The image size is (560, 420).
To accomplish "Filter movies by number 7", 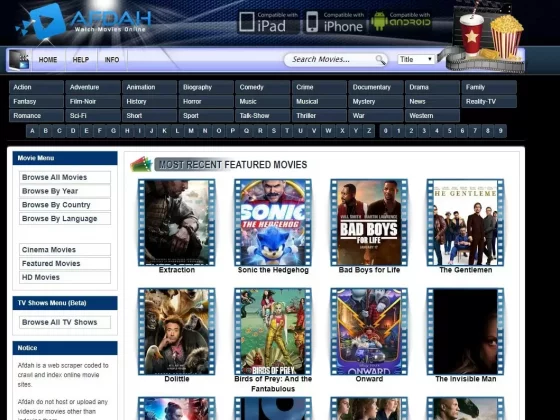I will pos(475,131).
